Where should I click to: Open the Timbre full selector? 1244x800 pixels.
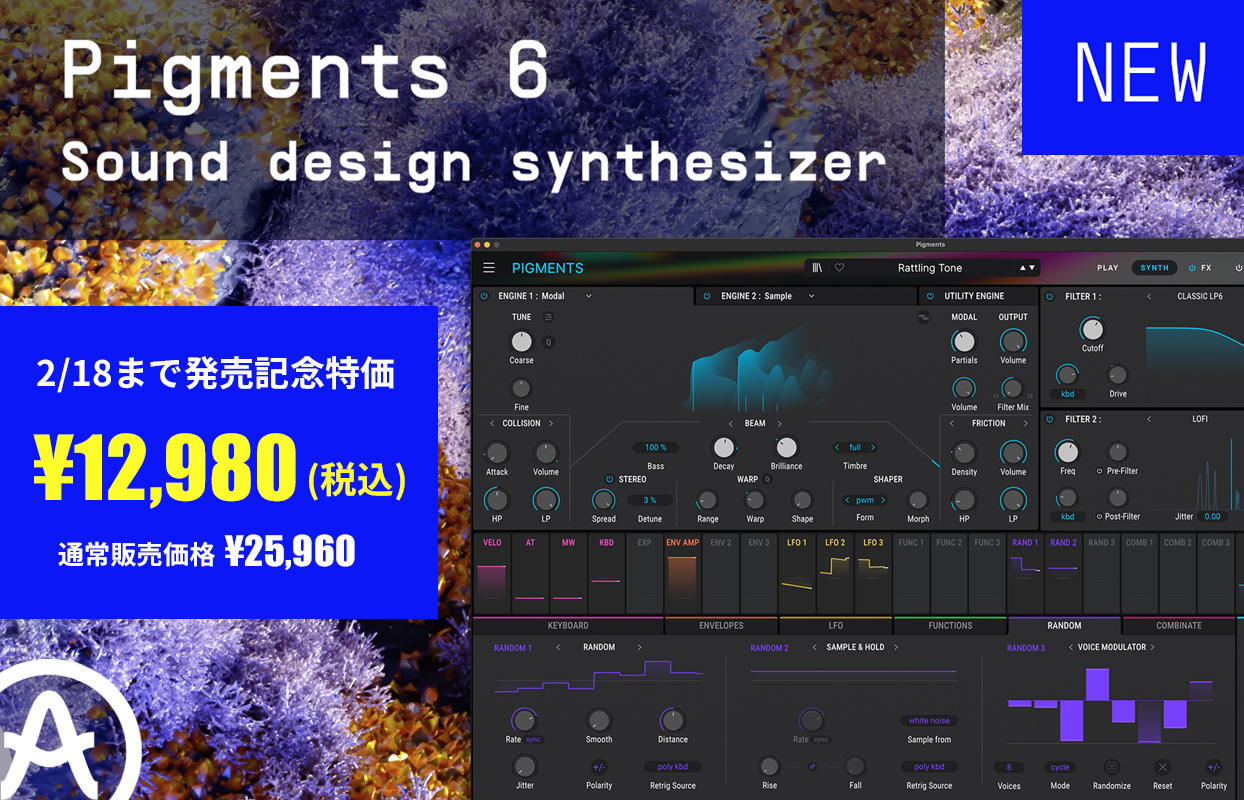pyautogui.click(x=855, y=447)
